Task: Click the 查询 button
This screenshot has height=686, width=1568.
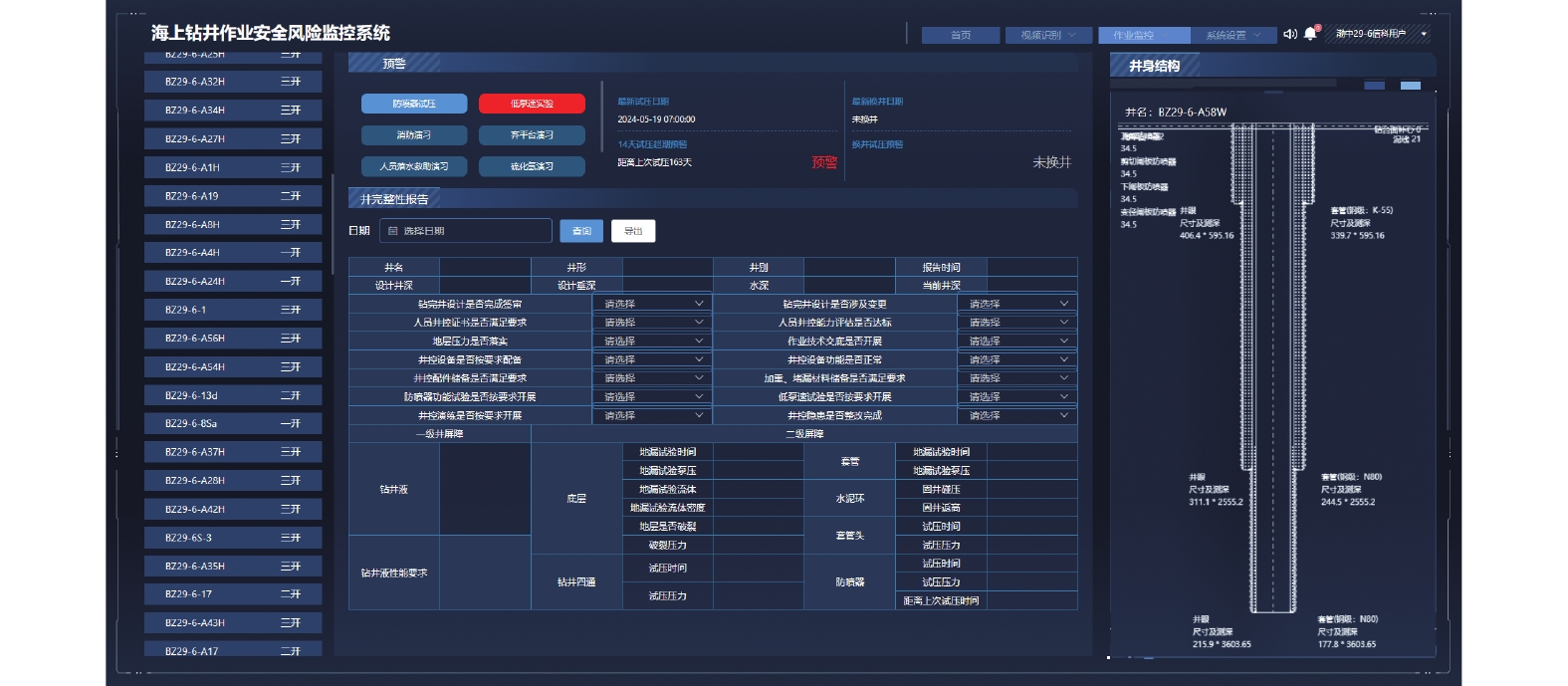Action: [x=581, y=231]
